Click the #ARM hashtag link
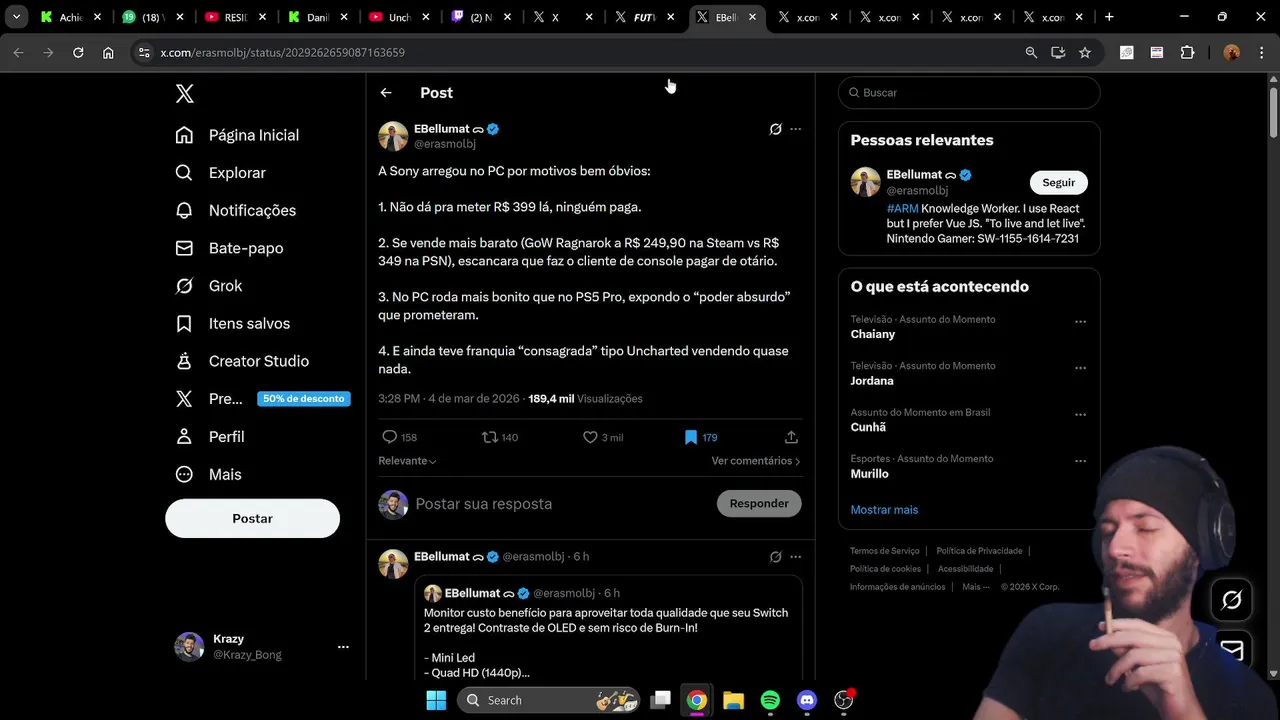The height and width of the screenshot is (720, 1280). coord(902,209)
